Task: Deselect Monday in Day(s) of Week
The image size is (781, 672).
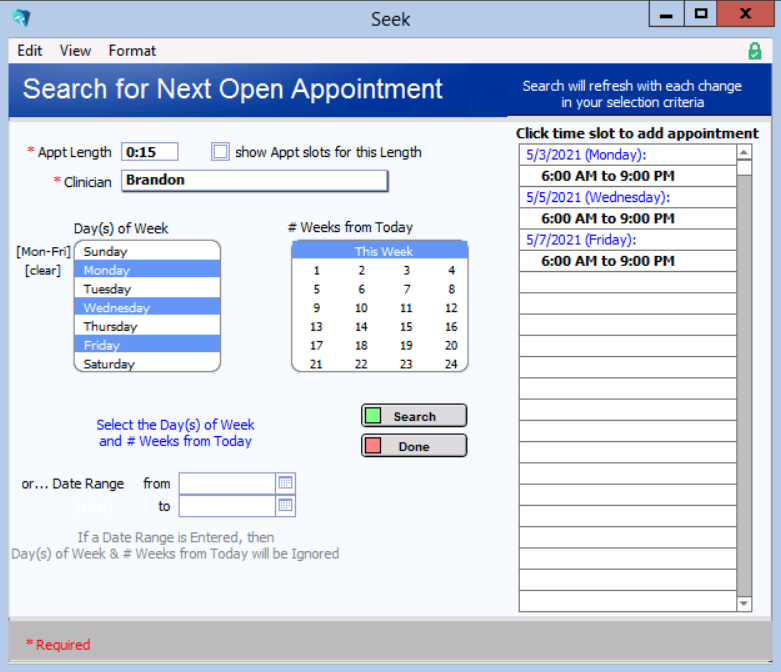Action: pos(147,270)
